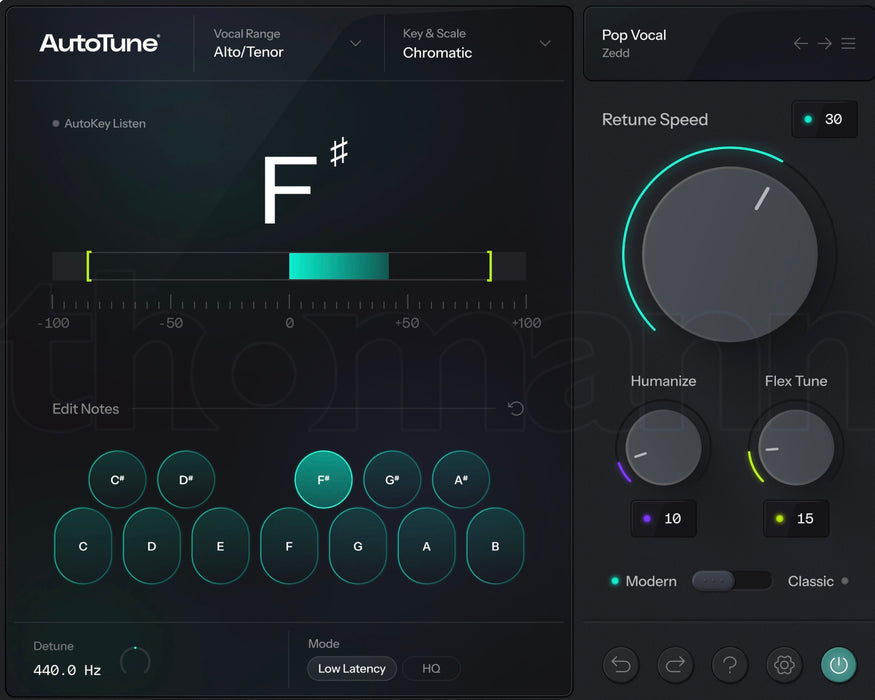Click the Flex Tune label

(796, 381)
